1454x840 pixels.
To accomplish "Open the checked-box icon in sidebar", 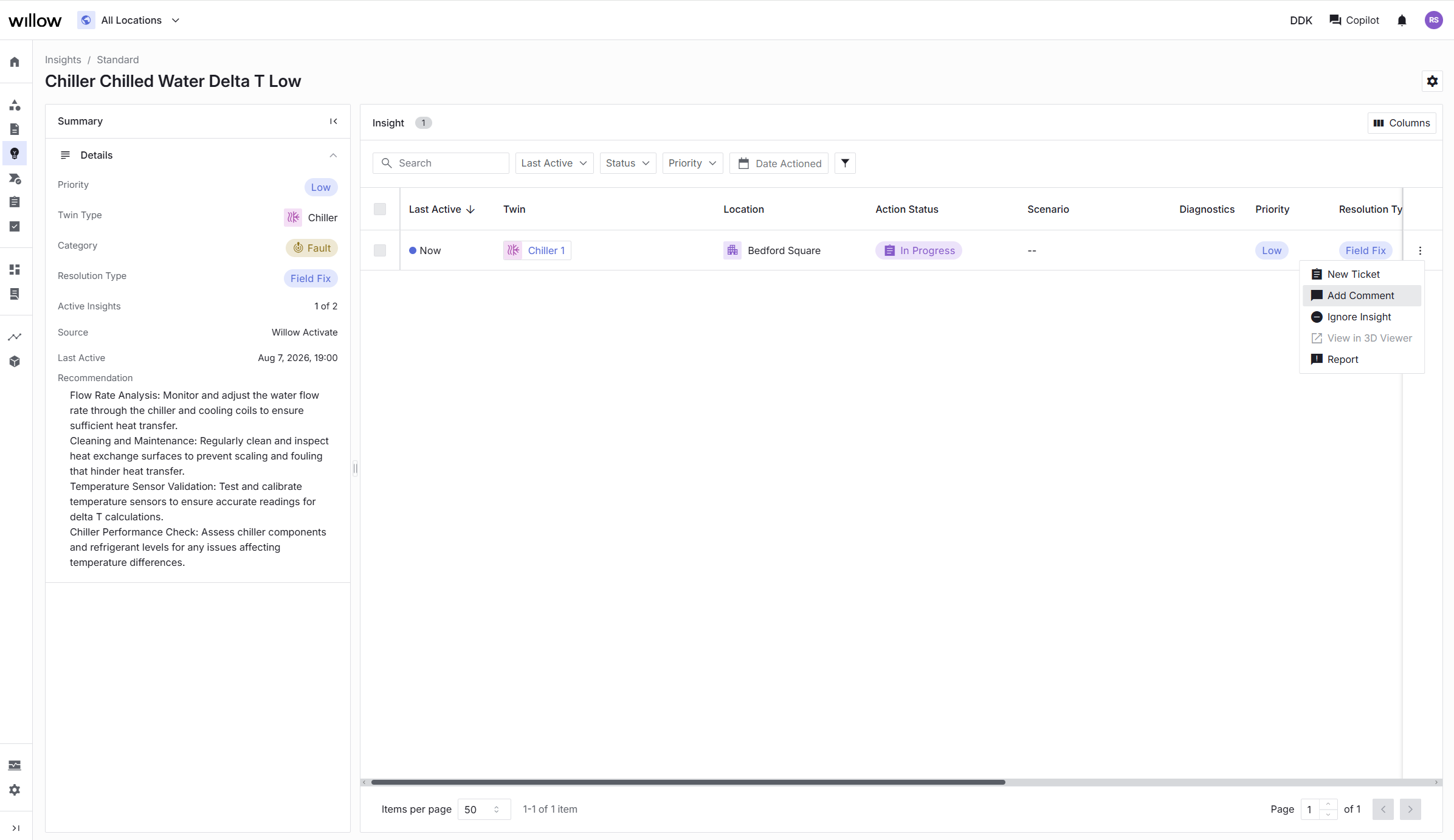I will tap(15, 226).
